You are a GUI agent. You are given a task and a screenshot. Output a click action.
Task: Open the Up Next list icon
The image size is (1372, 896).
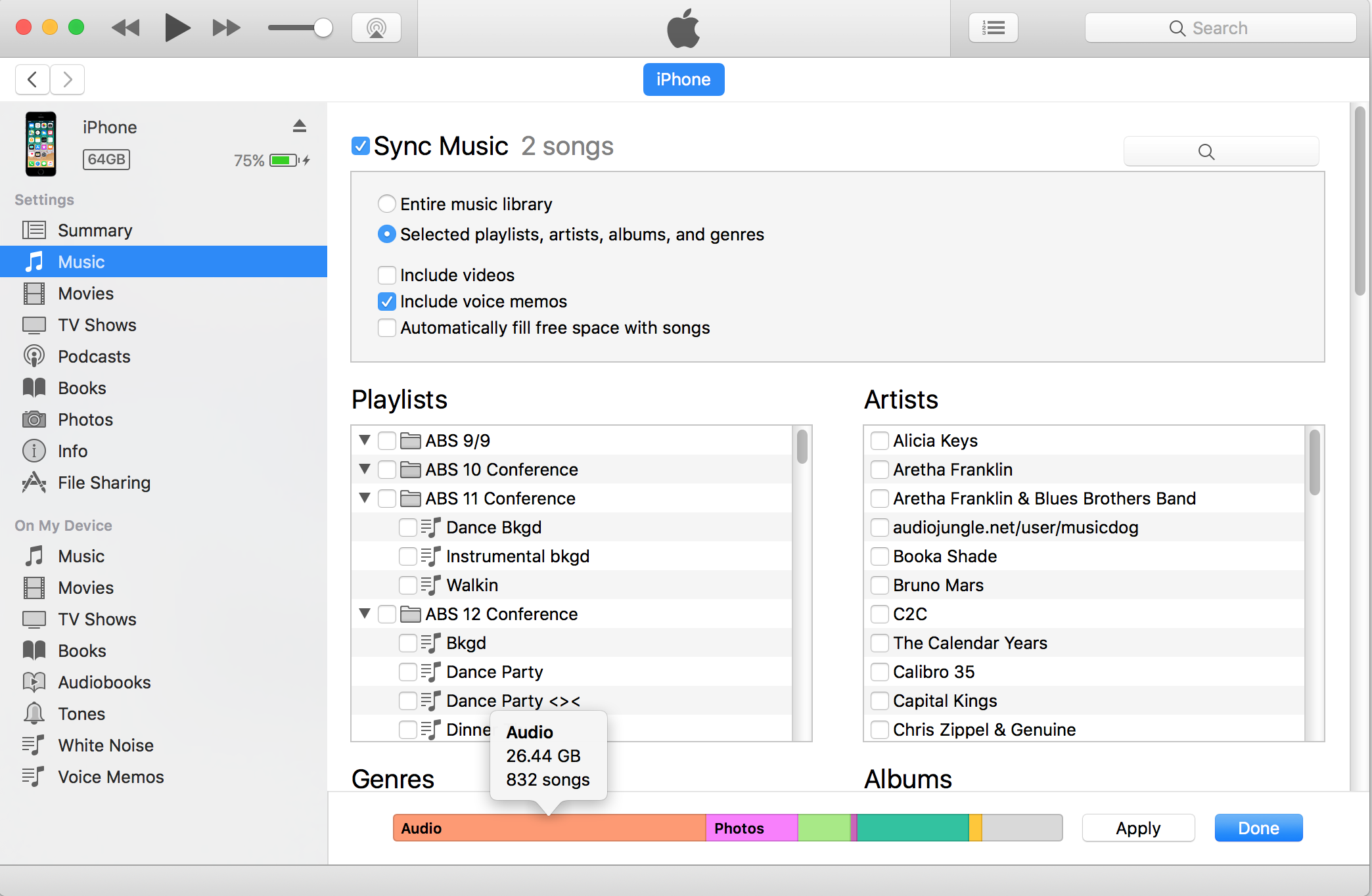(x=994, y=28)
